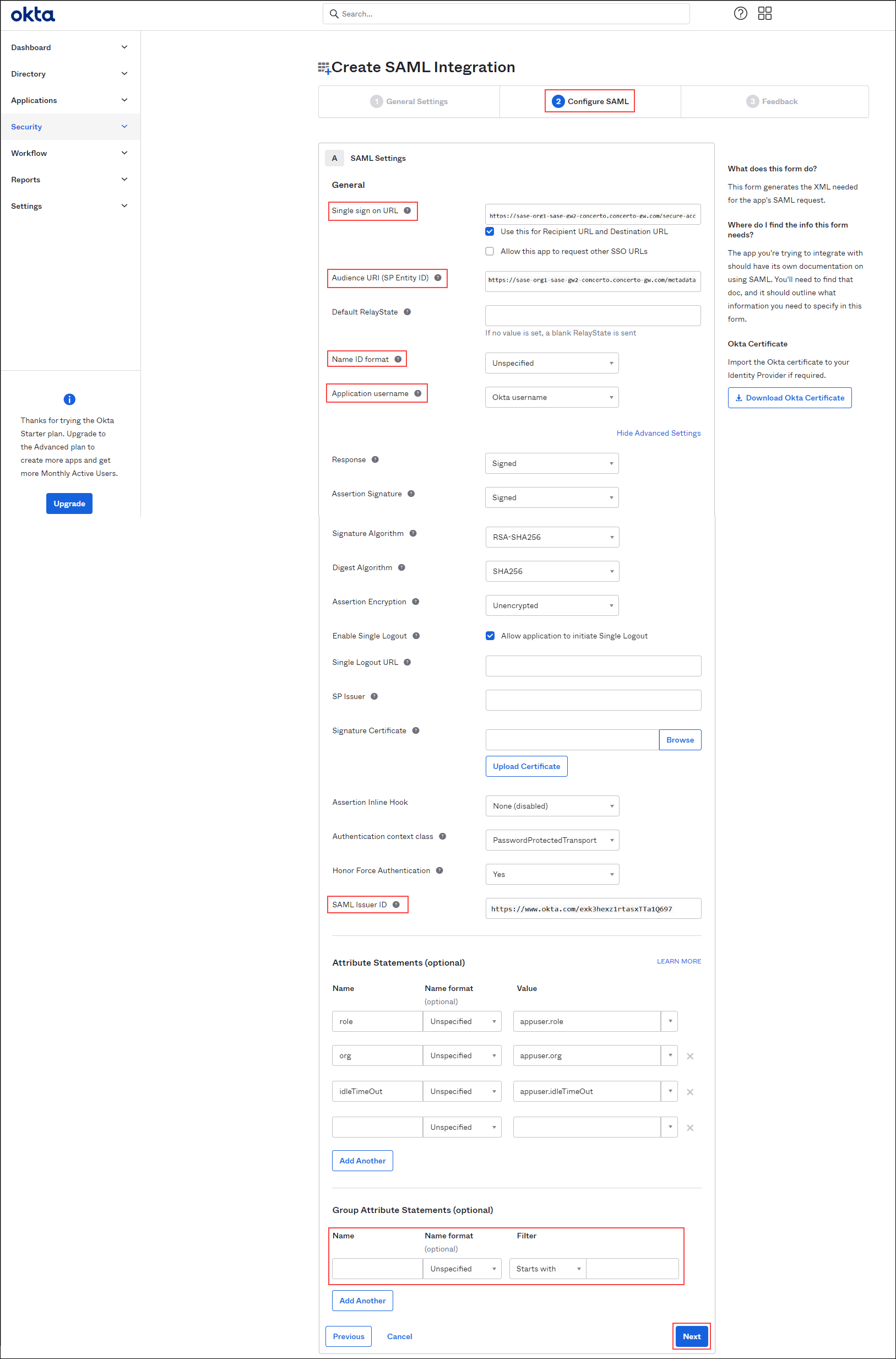Image resolution: width=896 pixels, height=1359 pixels.
Task: Open the help tooltip beside Single sign on URL
Action: [408, 210]
